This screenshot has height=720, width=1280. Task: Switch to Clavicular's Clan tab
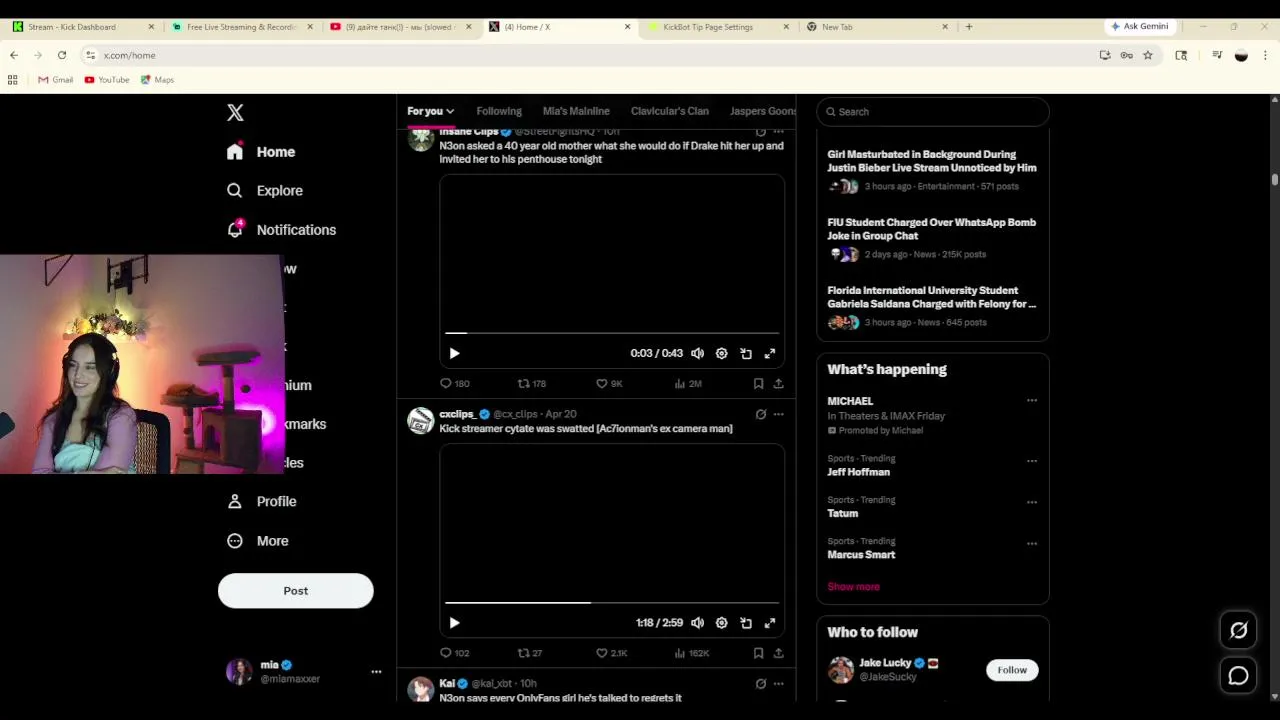tap(669, 111)
